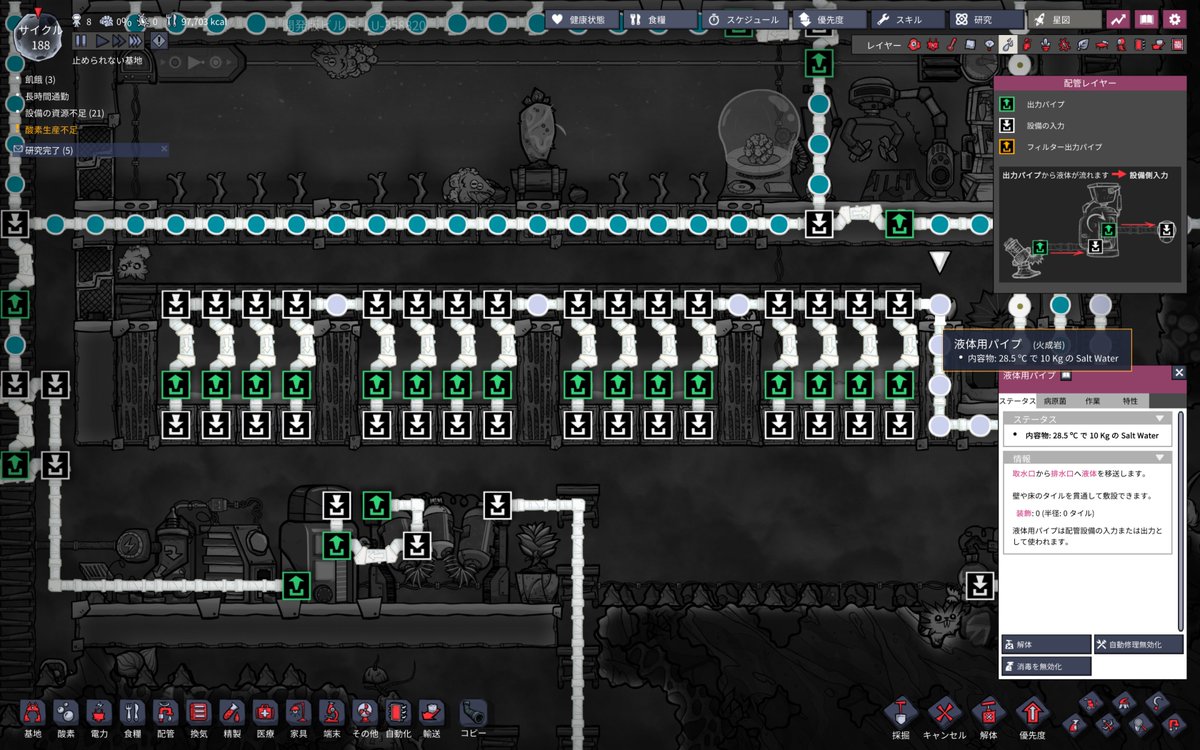
Task: Toggle the oxygen overlay in the layer bar
Action: [x=914, y=45]
